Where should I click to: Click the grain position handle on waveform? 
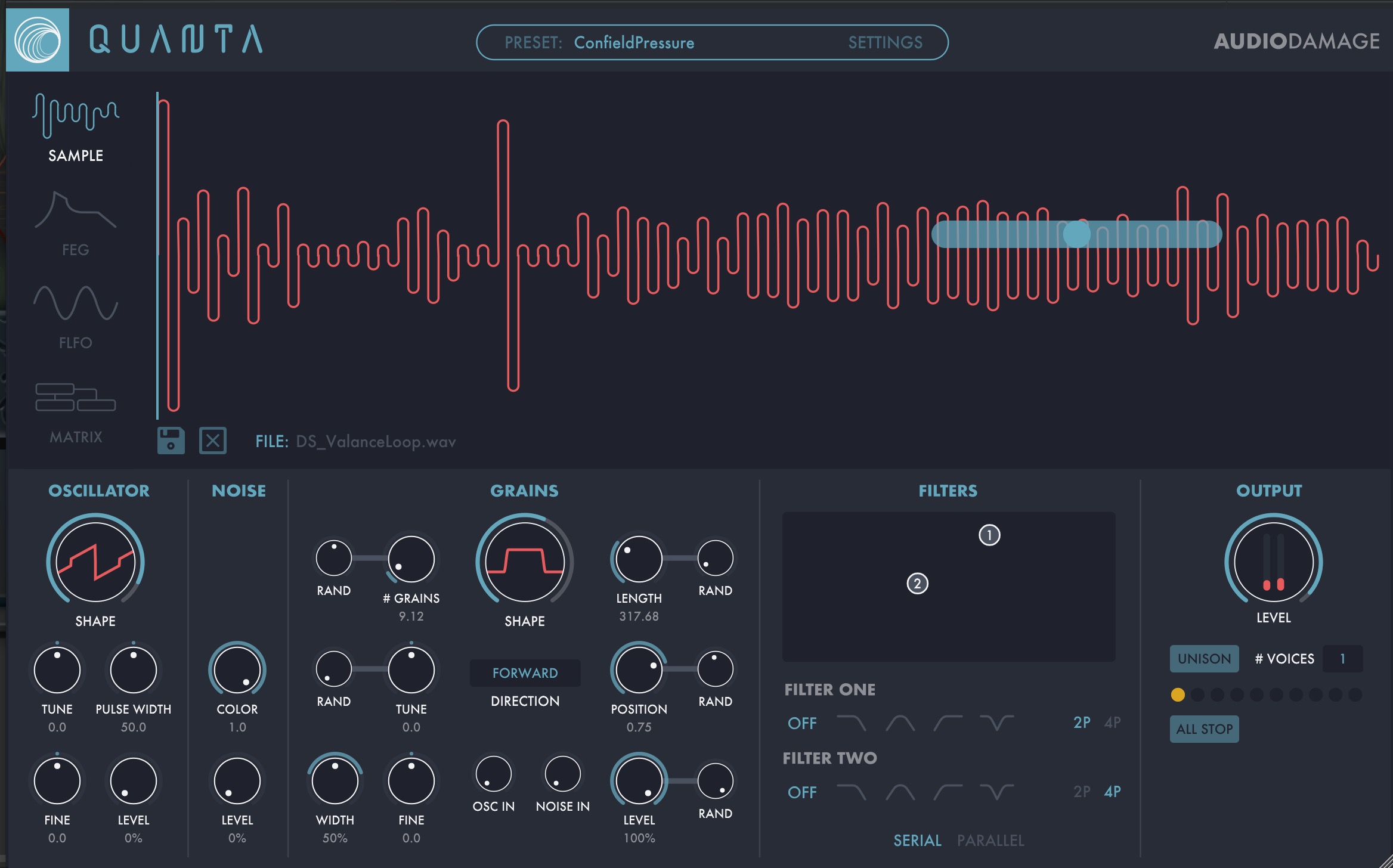point(1076,234)
